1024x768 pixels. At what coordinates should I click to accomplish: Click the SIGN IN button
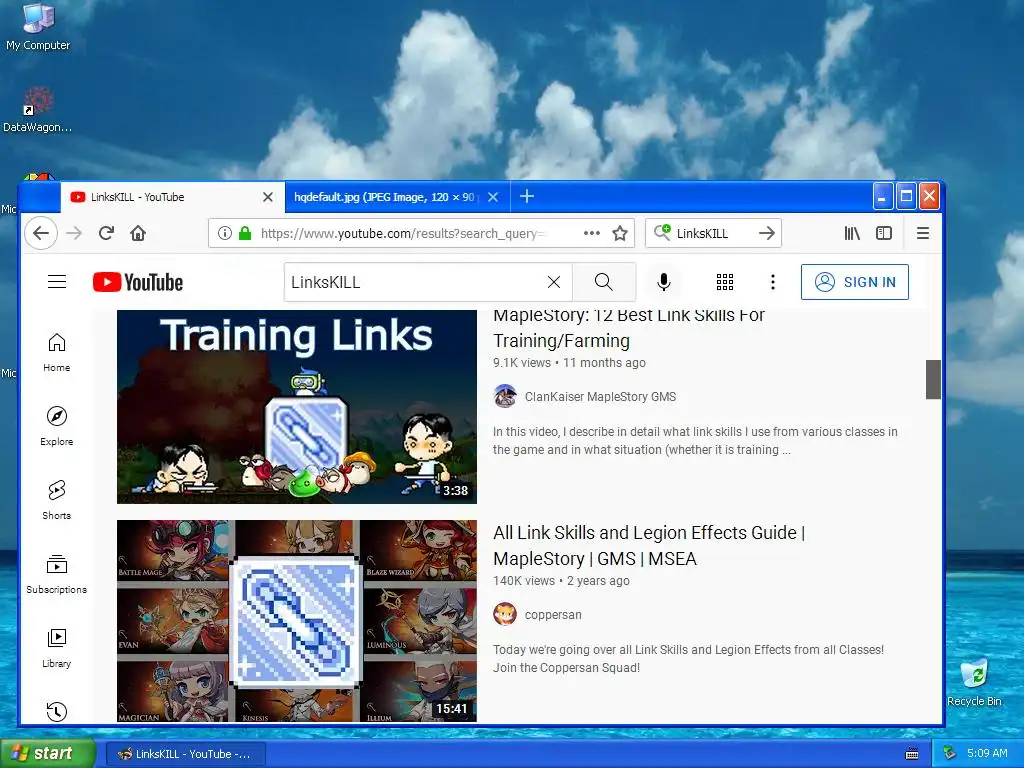[x=855, y=282]
